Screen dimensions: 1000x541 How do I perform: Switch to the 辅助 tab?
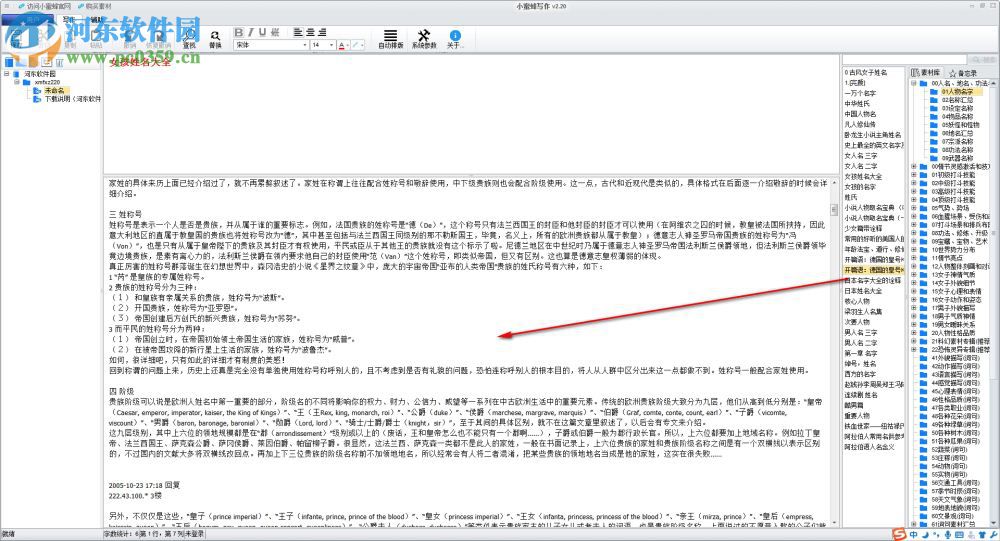click(x=96, y=20)
